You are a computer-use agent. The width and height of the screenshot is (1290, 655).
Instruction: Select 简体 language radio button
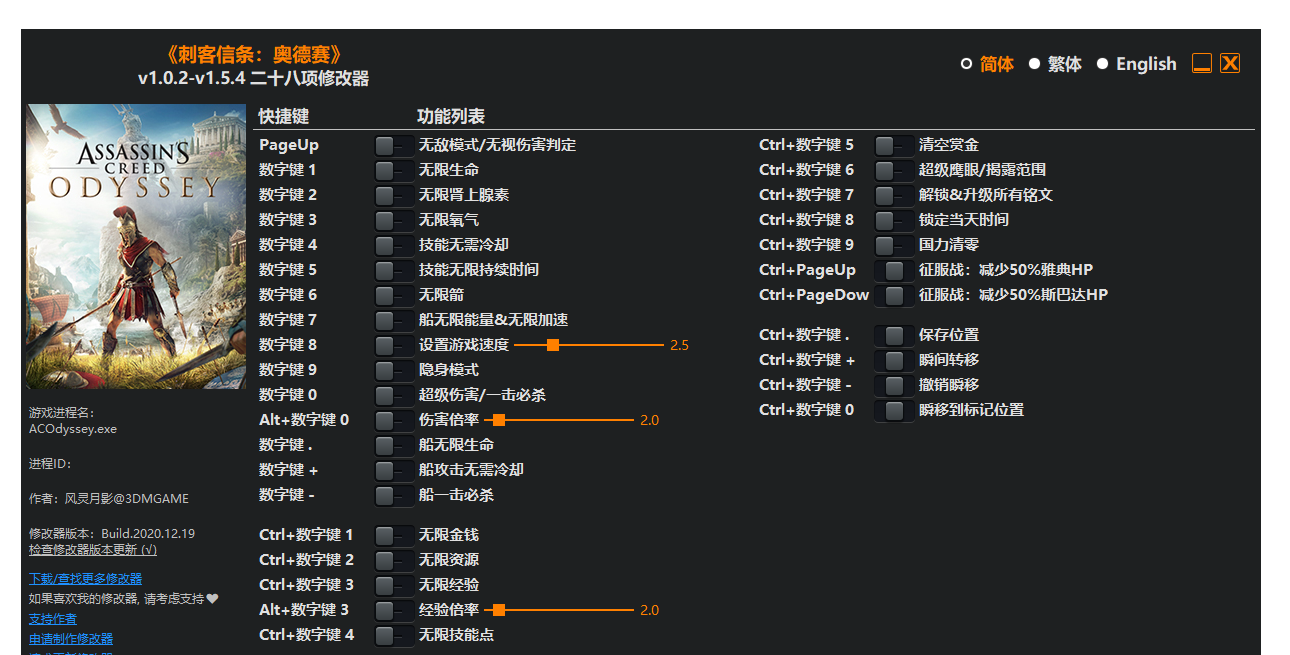click(966, 64)
